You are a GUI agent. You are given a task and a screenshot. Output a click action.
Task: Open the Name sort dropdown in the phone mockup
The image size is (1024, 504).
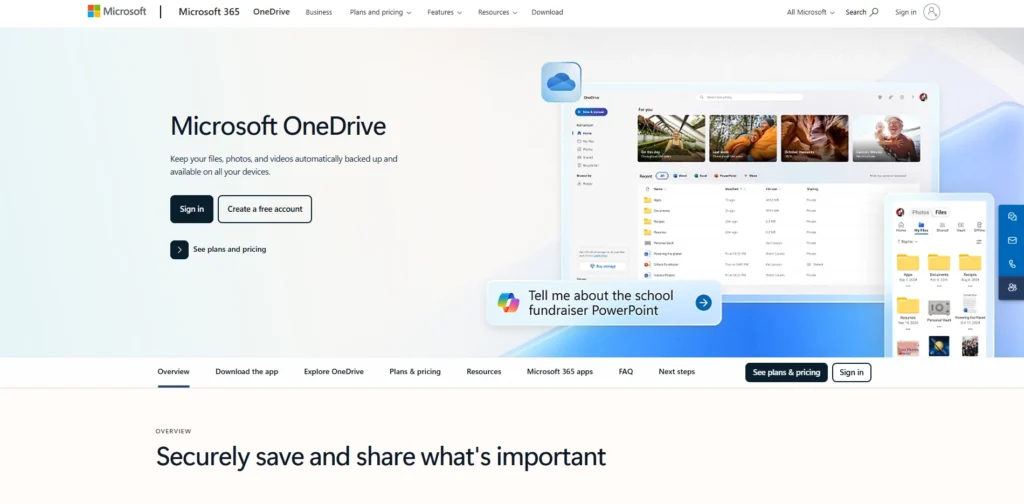point(909,242)
